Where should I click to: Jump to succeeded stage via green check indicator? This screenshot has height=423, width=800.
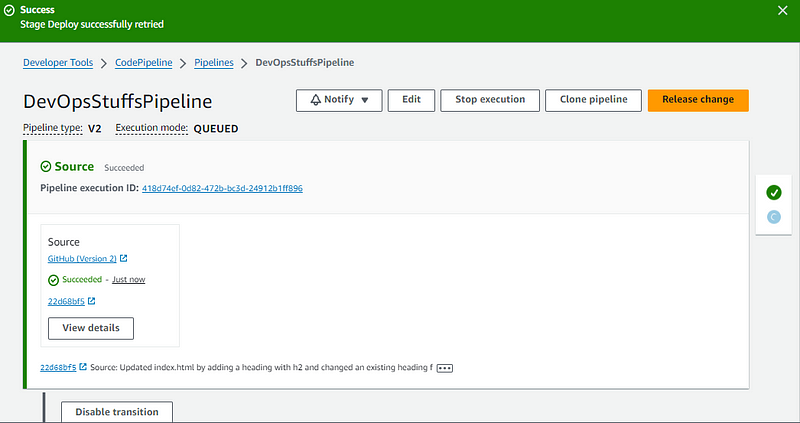point(773,192)
